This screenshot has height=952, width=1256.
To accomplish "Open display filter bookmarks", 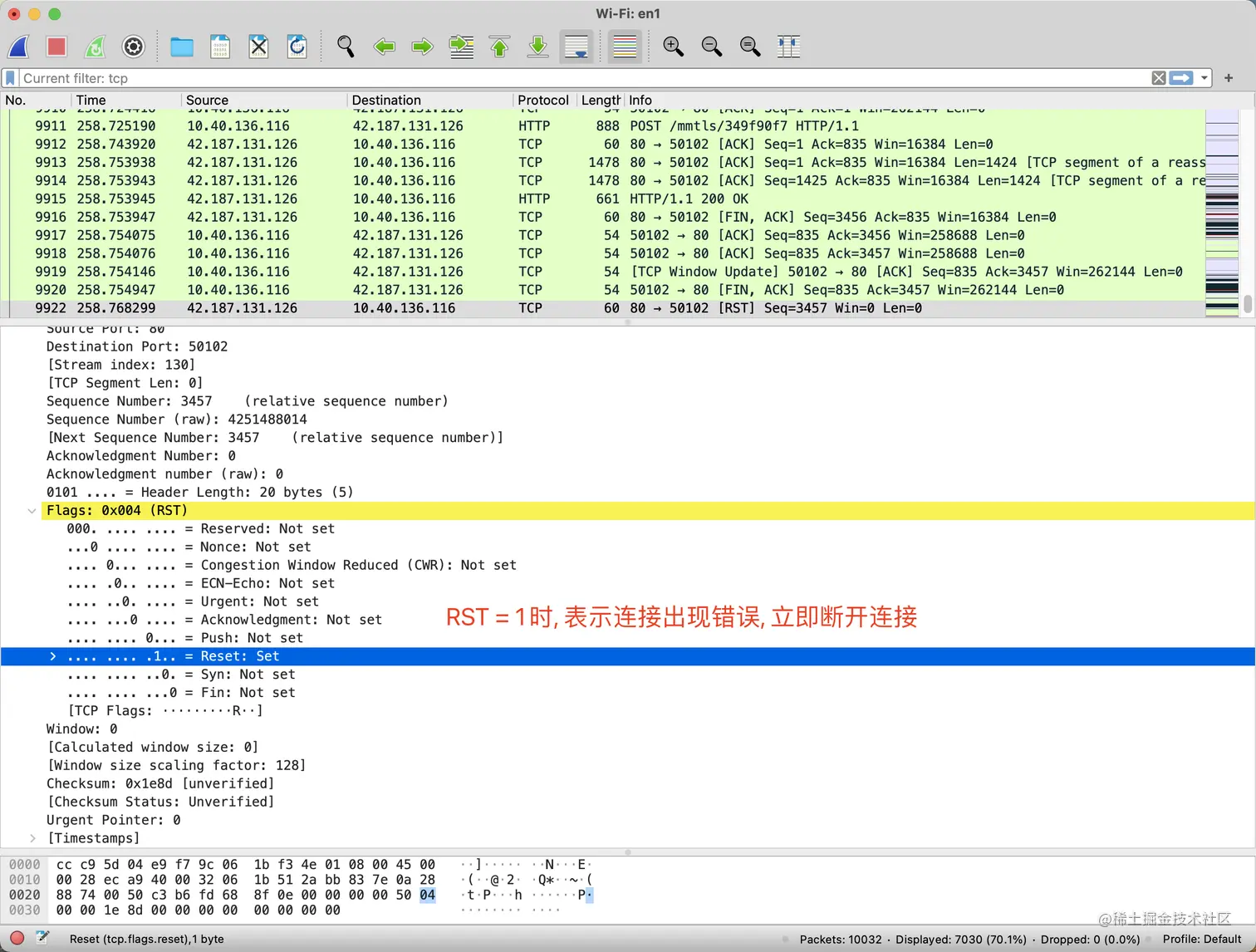I will pyautogui.click(x=10, y=78).
